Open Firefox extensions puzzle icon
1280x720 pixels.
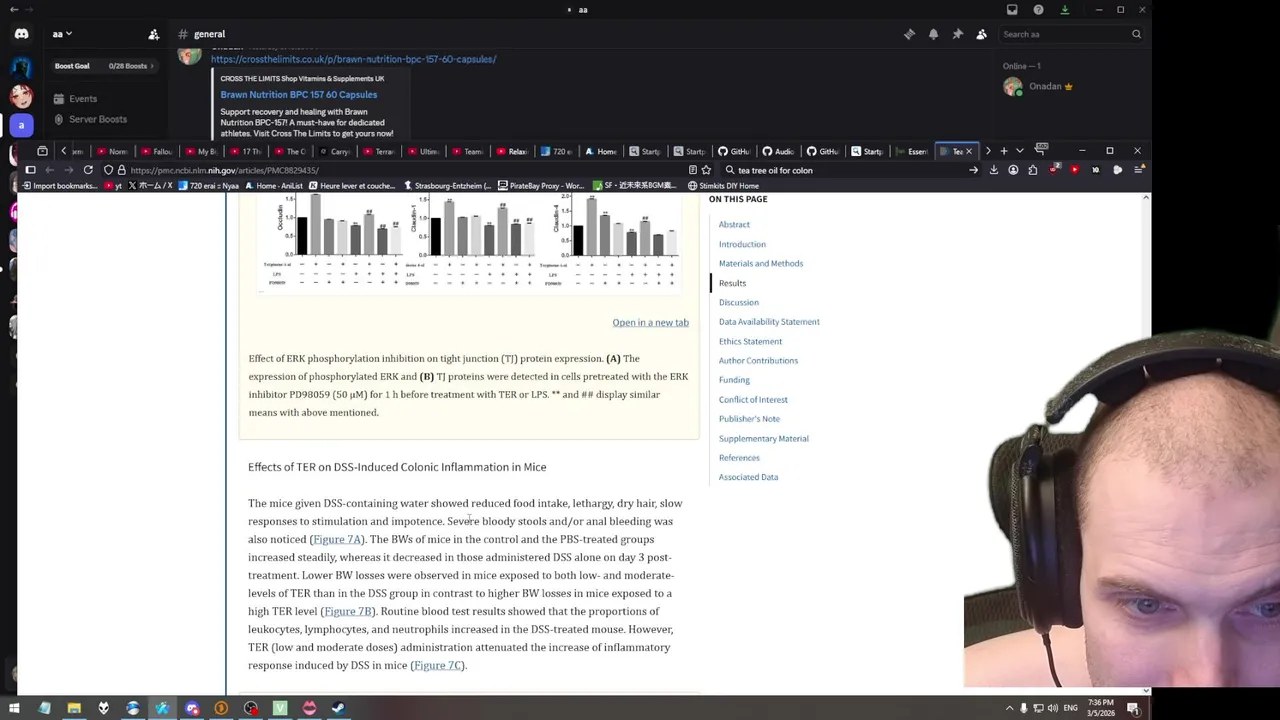click(1033, 170)
